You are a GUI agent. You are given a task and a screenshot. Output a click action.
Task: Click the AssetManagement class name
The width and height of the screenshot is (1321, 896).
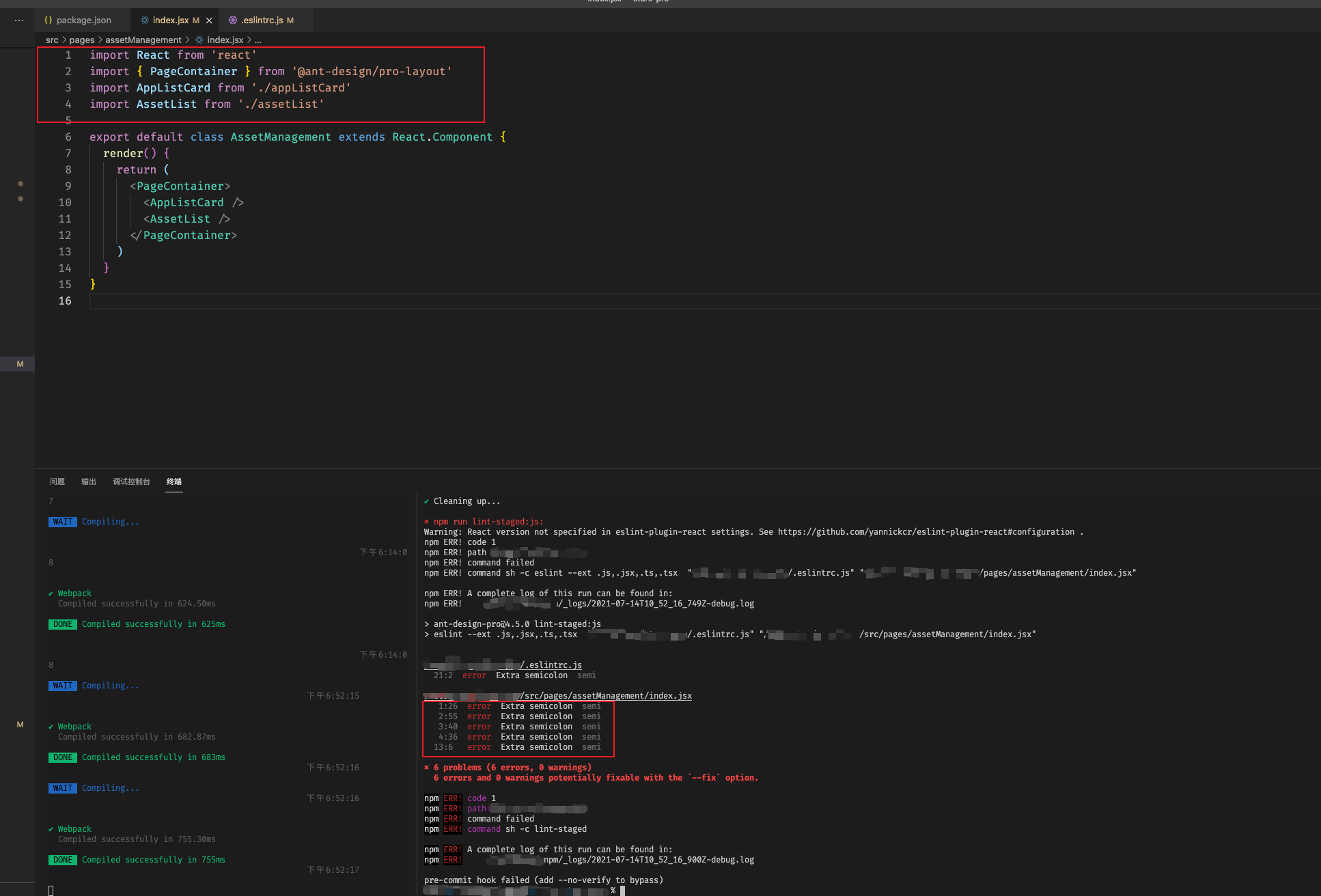(280, 137)
